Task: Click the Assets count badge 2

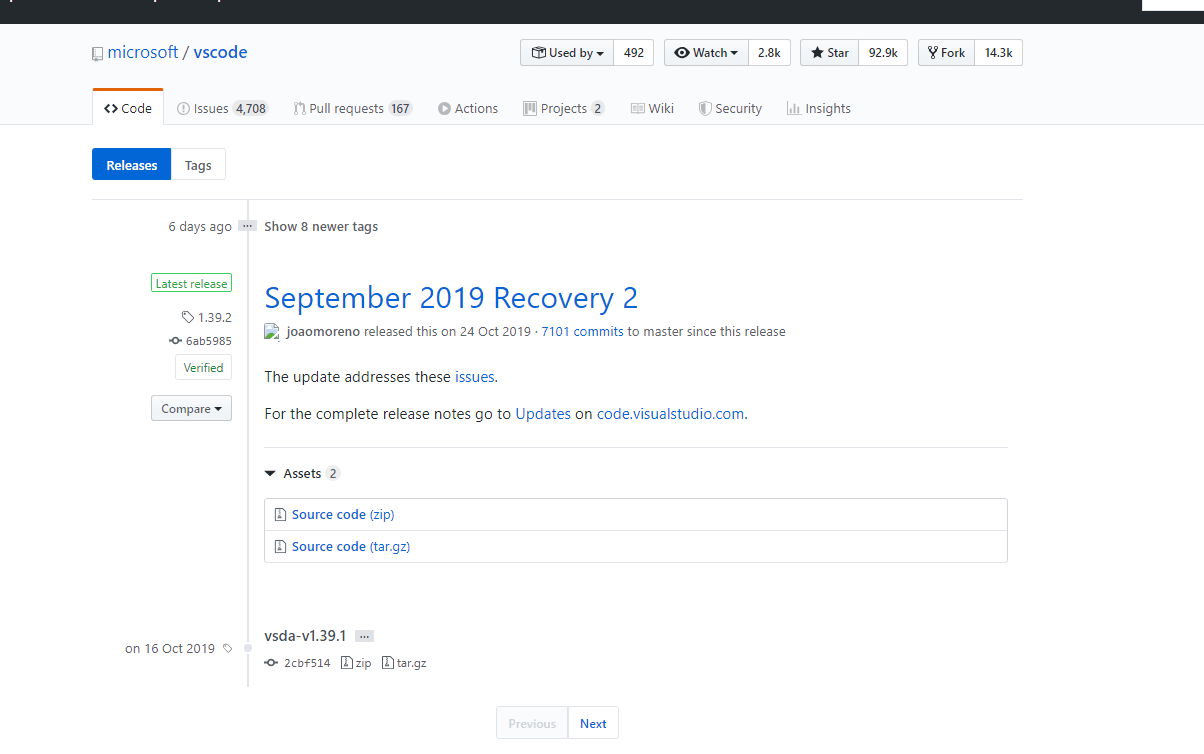Action: point(333,473)
